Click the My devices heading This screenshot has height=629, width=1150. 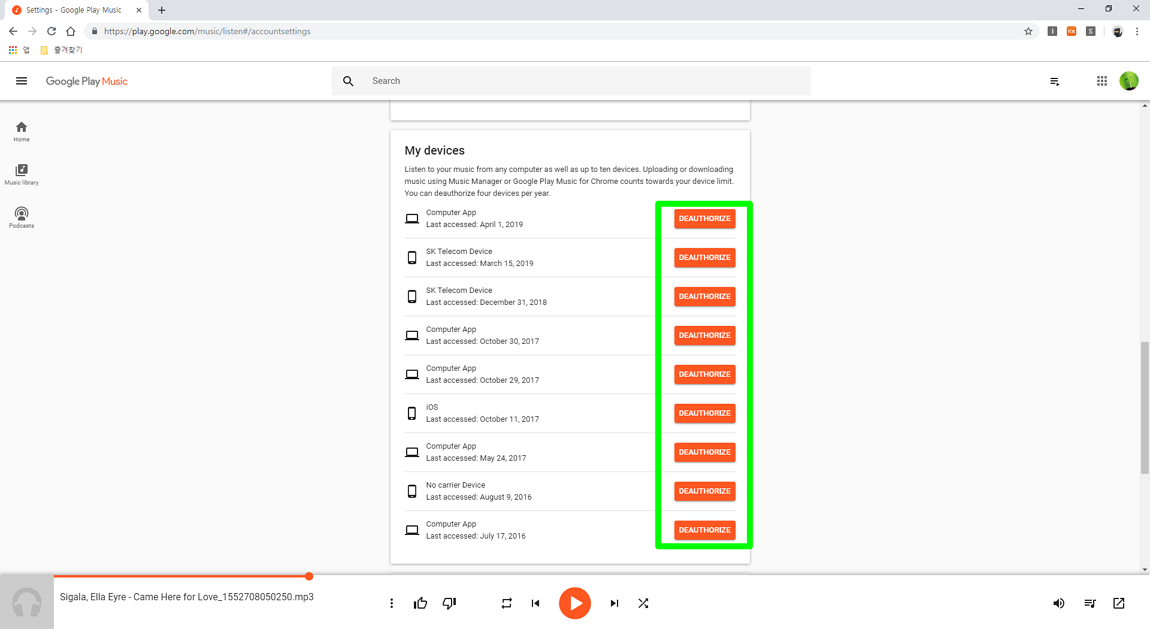coord(434,150)
